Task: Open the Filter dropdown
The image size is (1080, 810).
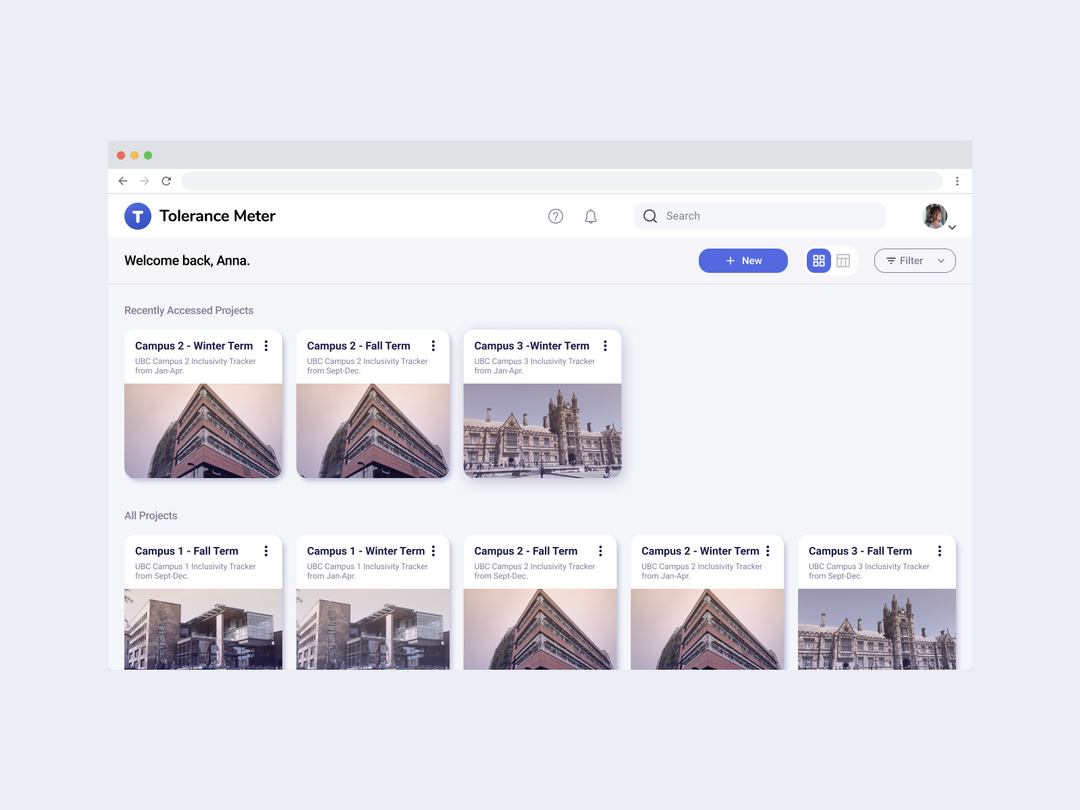Action: 914,260
